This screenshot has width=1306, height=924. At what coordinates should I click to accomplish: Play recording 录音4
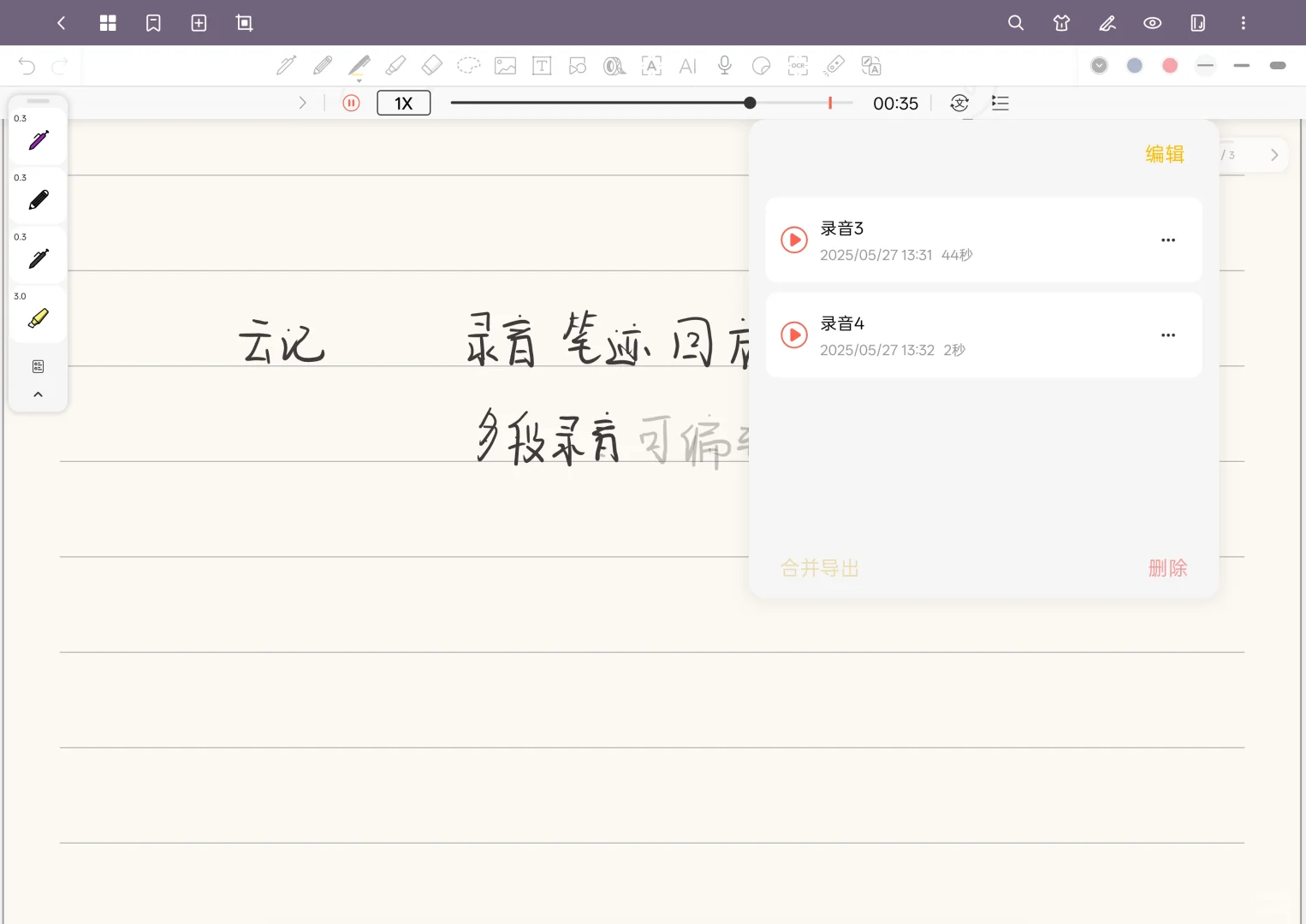pos(794,335)
